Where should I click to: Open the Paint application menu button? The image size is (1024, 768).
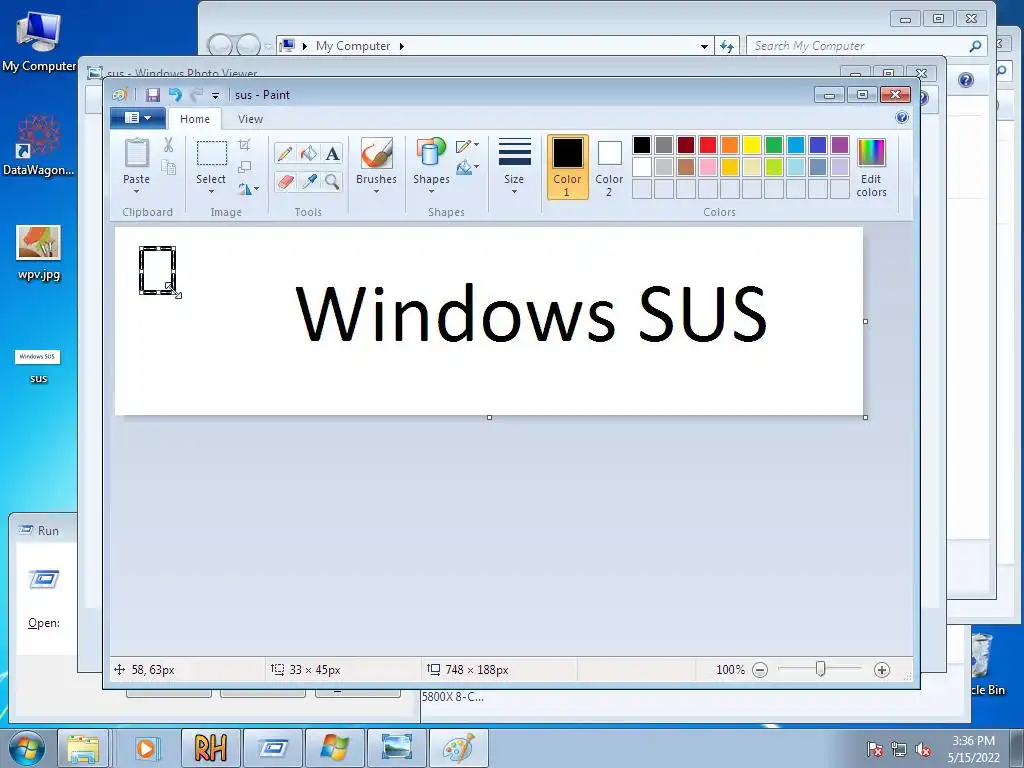tap(138, 118)
